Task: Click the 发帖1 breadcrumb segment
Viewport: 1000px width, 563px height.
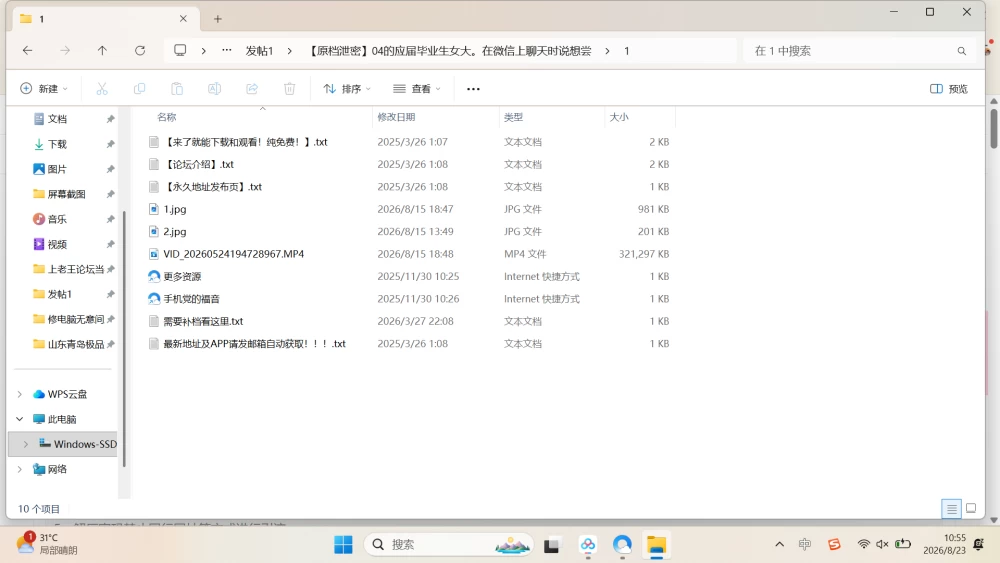Action: click(259, 51)
